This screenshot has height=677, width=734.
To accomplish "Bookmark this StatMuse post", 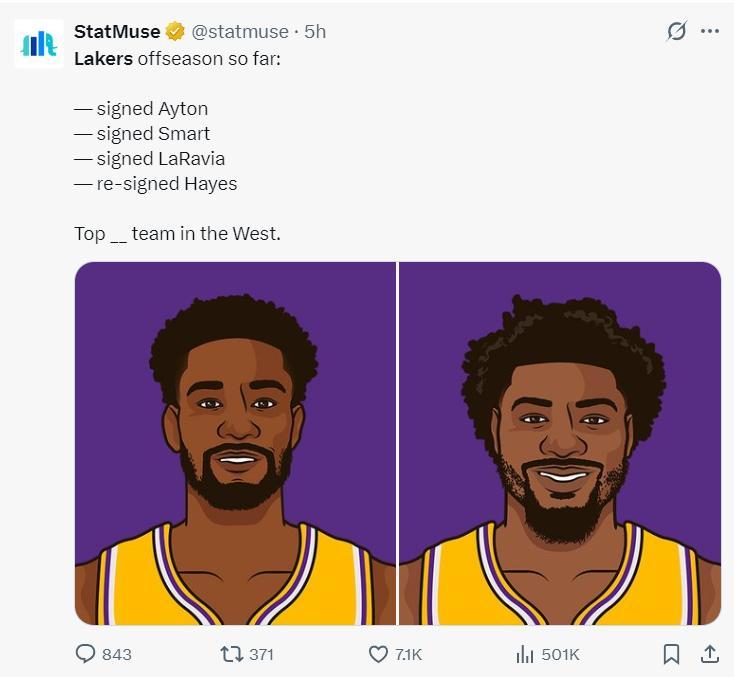I will 671,654.
